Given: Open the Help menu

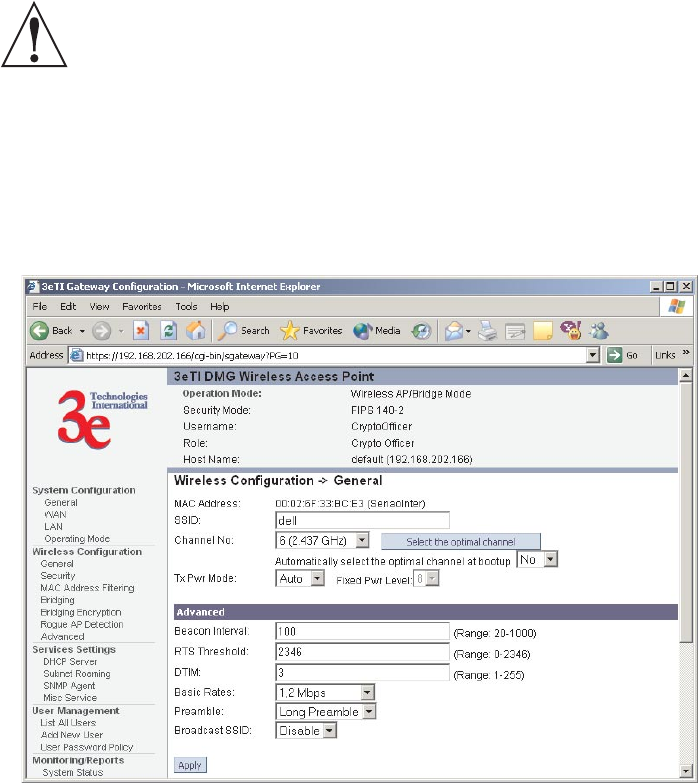Looking at the screenshot, I should (x=220, y=307).
